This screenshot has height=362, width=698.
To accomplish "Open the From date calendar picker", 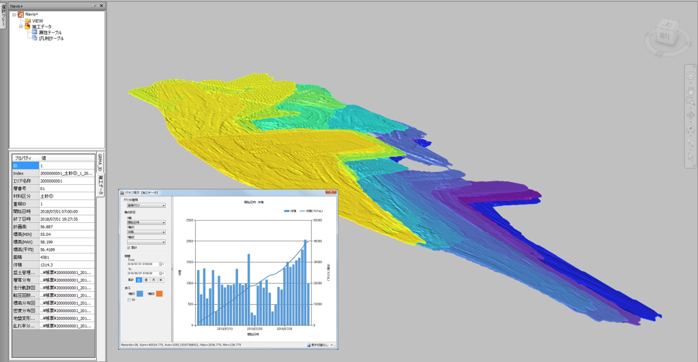I will coord(161,264).
